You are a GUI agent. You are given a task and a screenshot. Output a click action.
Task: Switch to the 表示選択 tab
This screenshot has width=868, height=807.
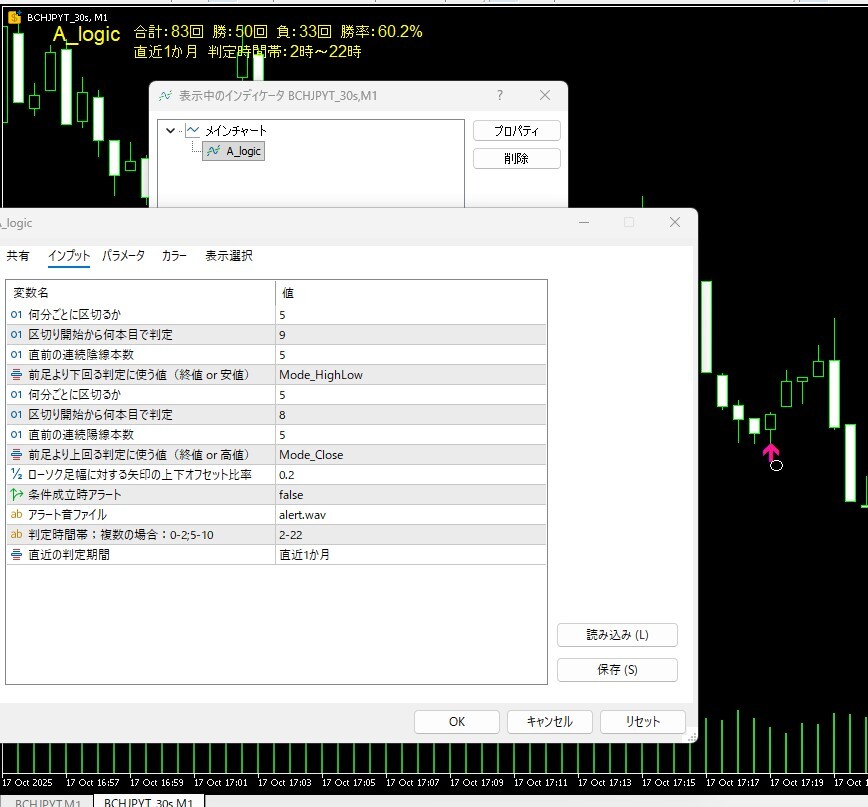(x=229, y=256)
